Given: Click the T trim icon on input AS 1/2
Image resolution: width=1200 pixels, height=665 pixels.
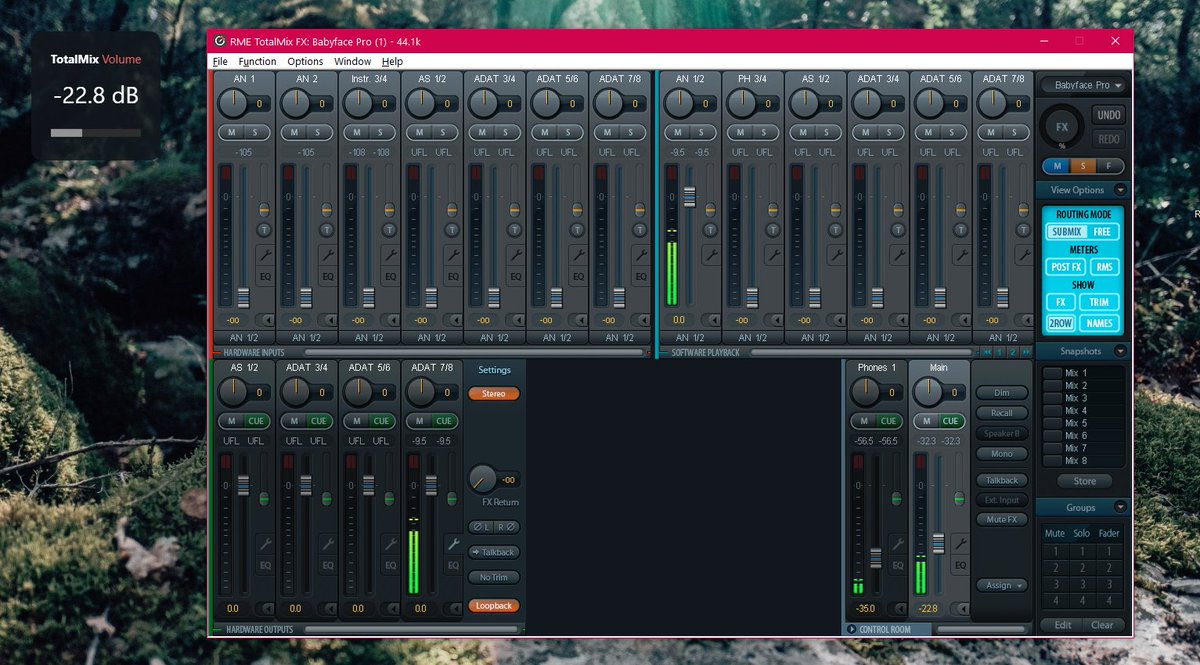Looking at the screenshot, I should 452,229.
